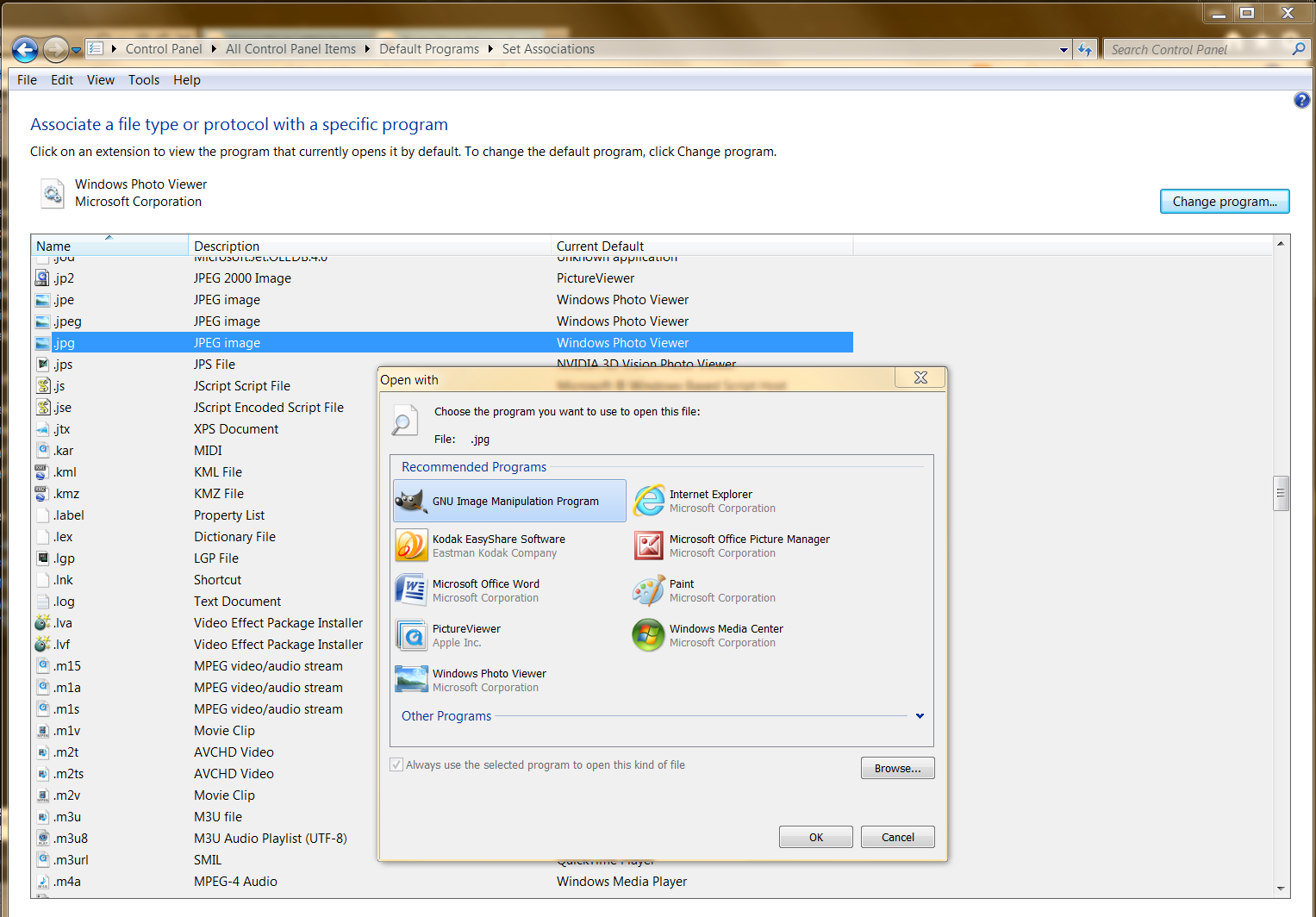Viewport: 1316px width, 917px height.
Task: Click the .lvf installer icon
Action: point(42,645)
